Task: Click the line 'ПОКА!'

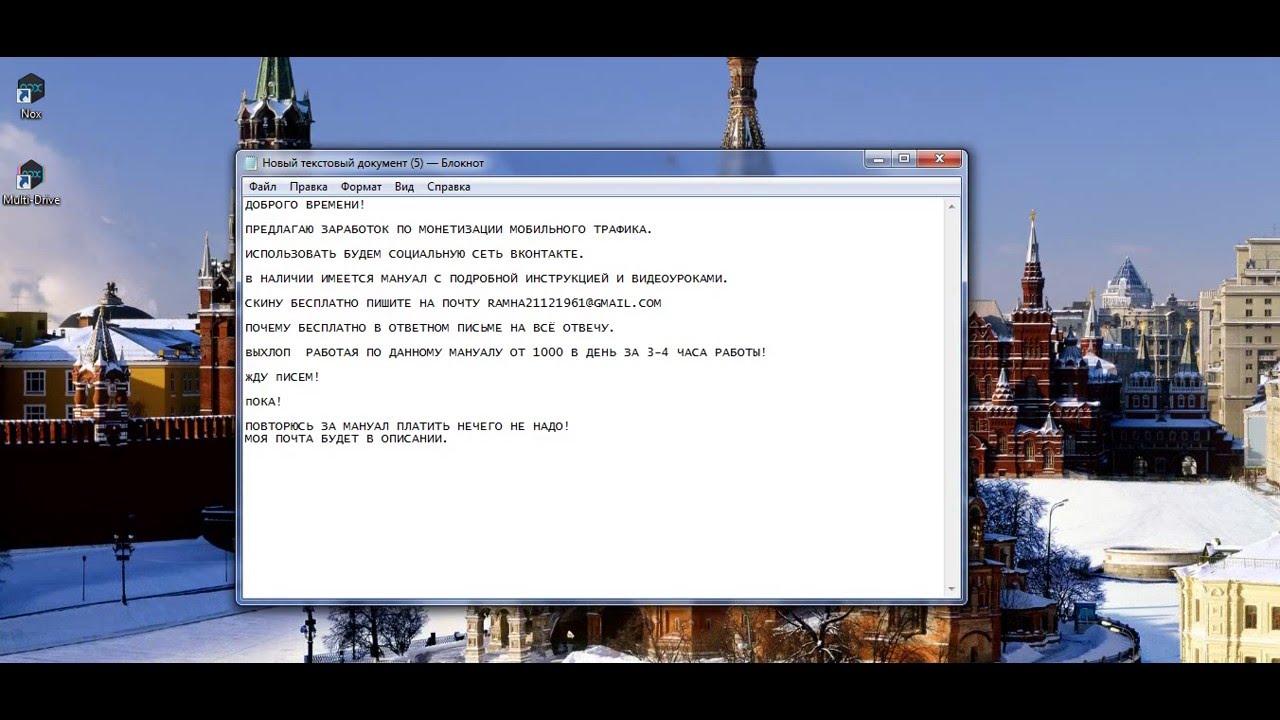Action: point(263,402)
